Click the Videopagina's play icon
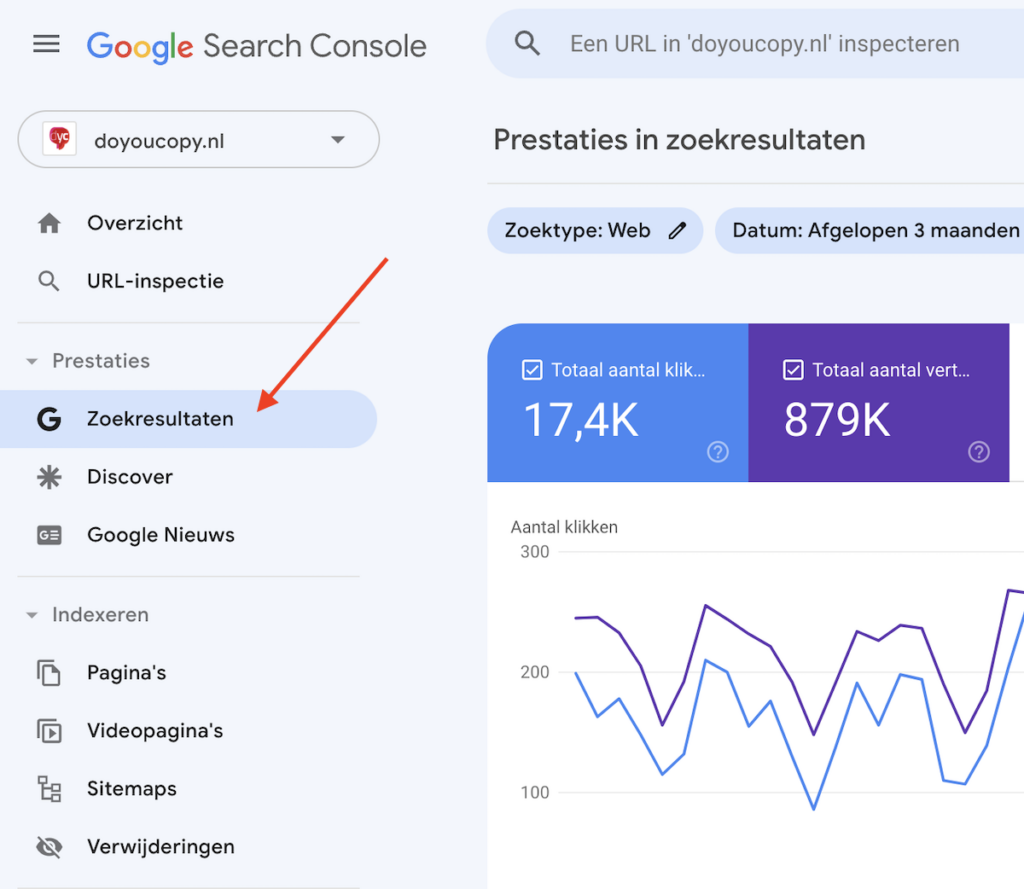 [49, 731]
